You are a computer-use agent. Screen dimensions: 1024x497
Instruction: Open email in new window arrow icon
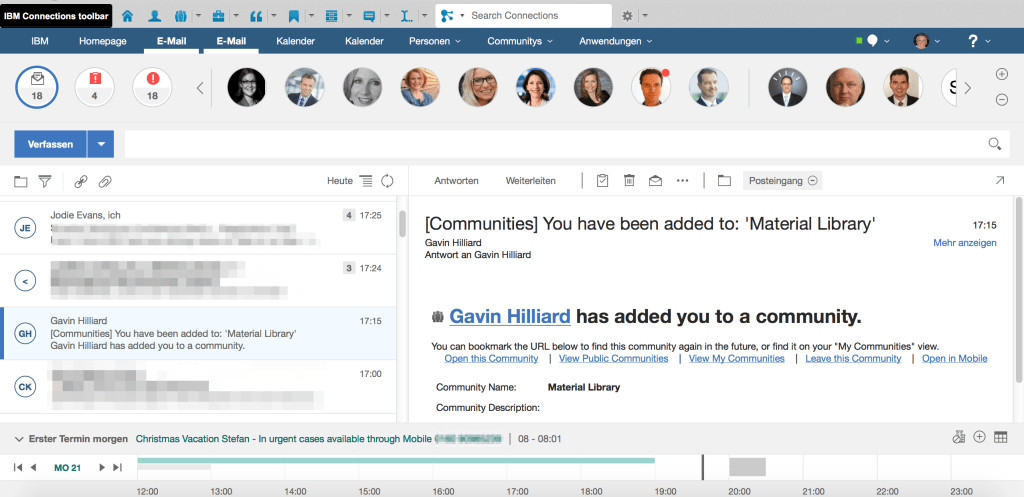999,181
